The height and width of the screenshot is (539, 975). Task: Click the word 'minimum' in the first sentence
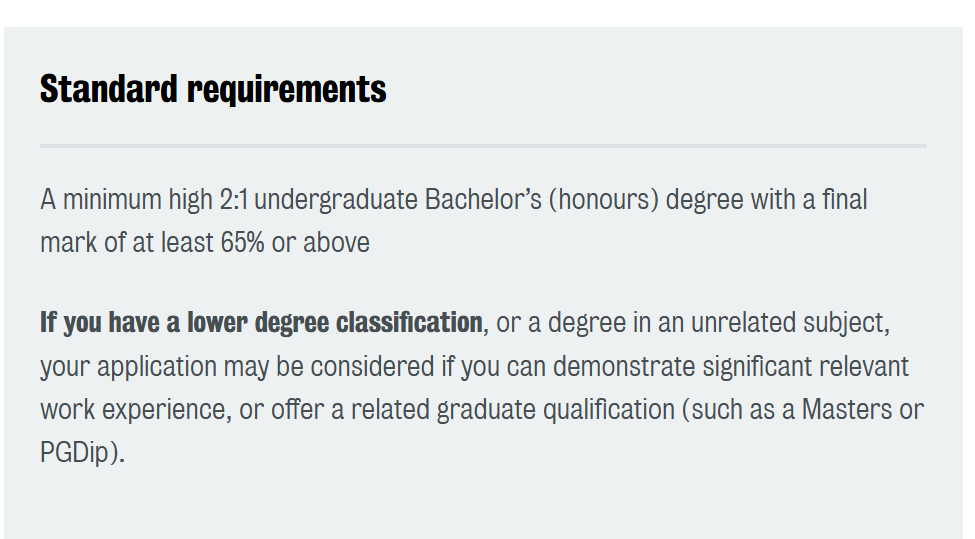tap(112, 200)
